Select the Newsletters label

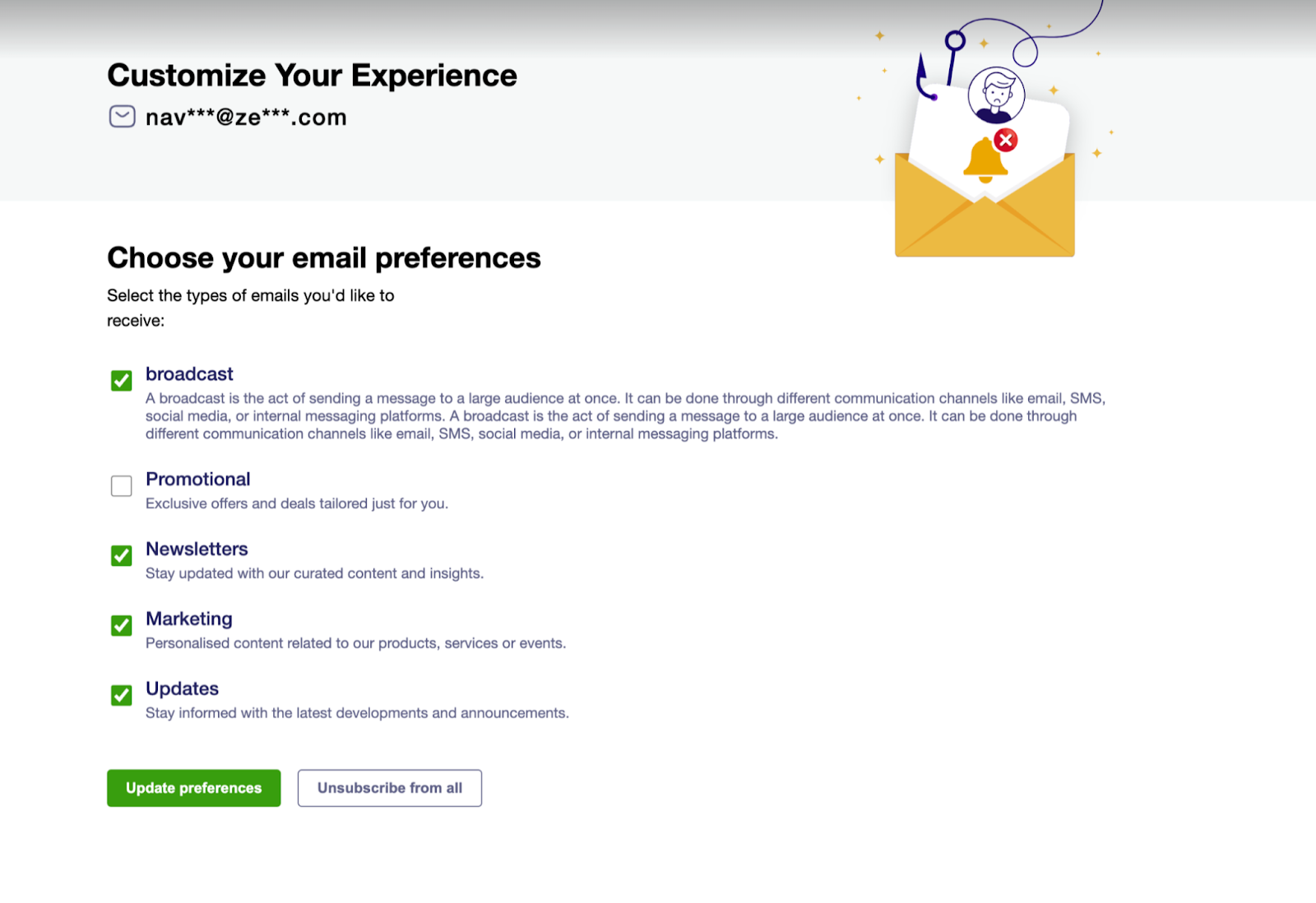197,549
